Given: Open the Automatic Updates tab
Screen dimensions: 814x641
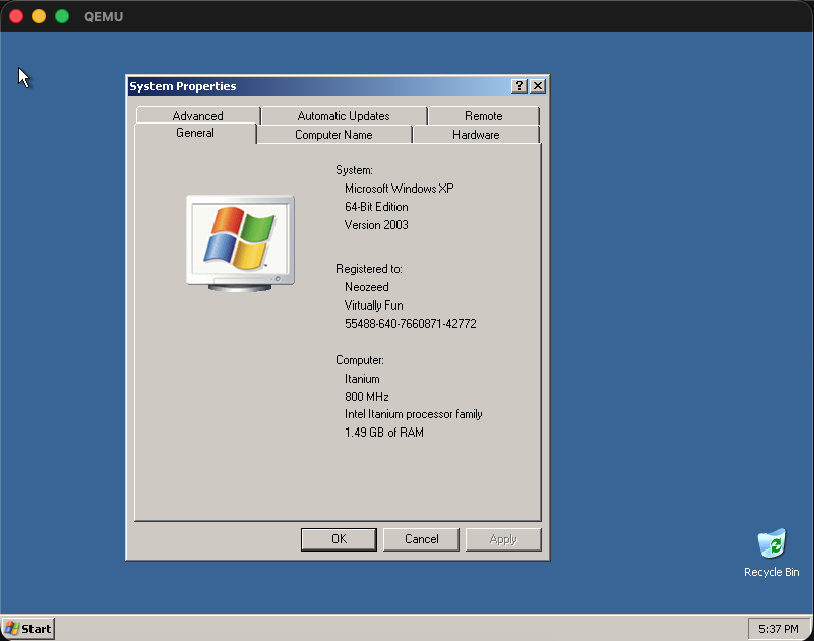Looking at the screenshot, I should click(344, 116).
